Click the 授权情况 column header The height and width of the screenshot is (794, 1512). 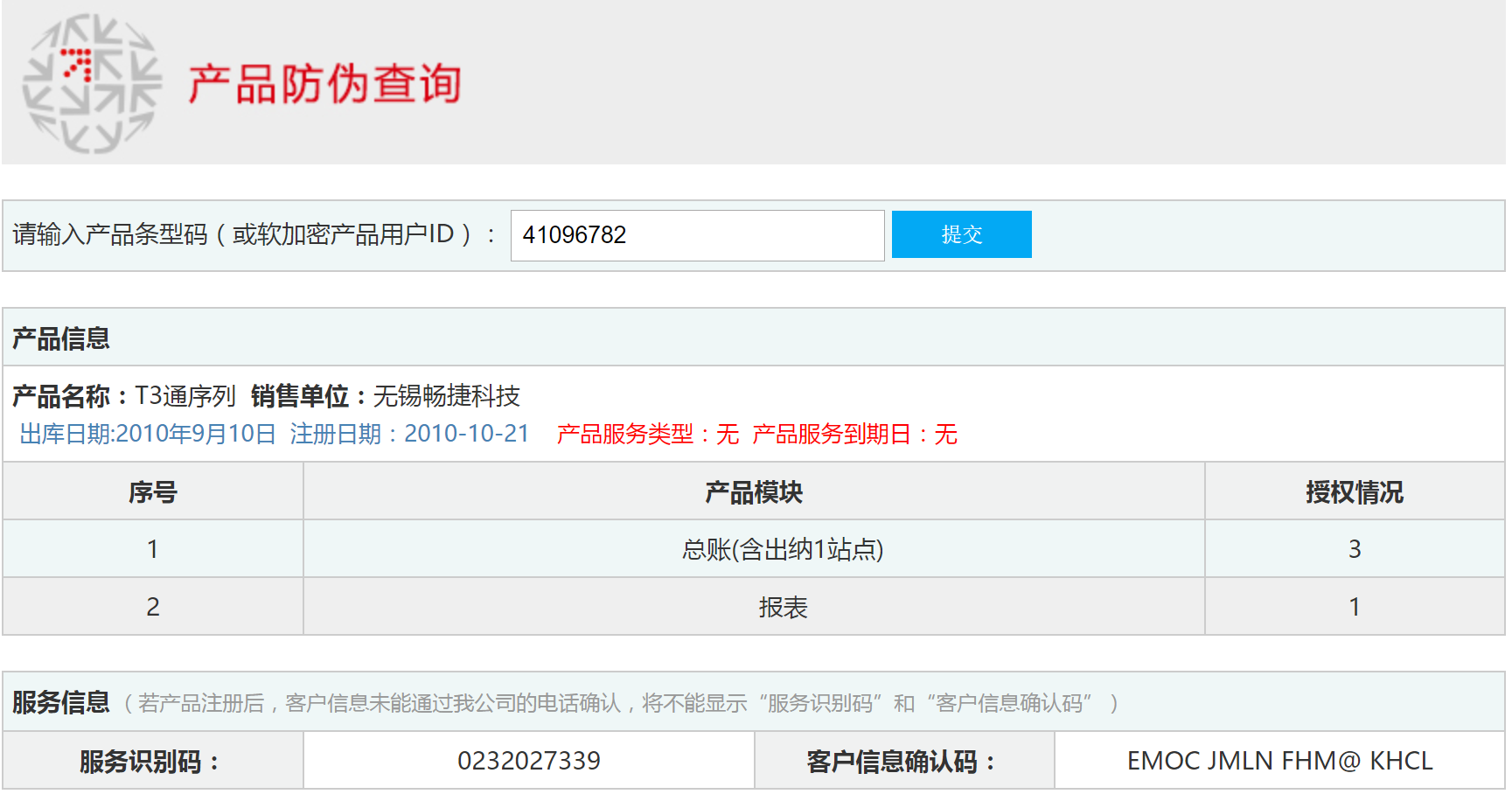(x=1355, y=491)
